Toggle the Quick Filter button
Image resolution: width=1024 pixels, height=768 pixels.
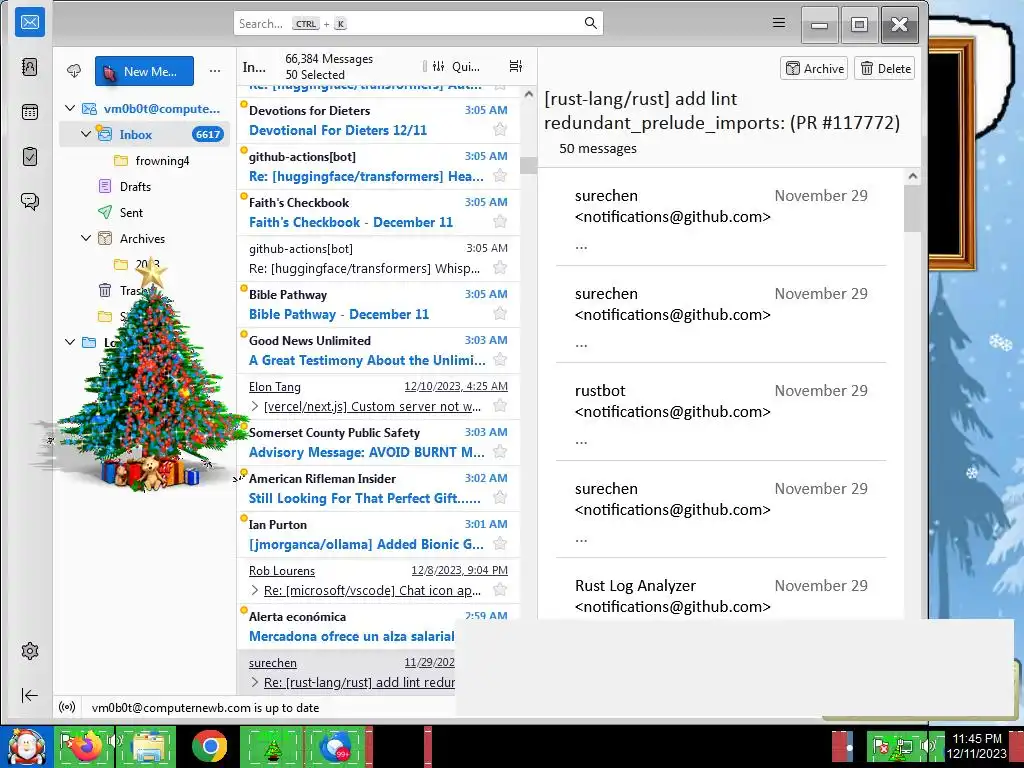coord(456,66)
